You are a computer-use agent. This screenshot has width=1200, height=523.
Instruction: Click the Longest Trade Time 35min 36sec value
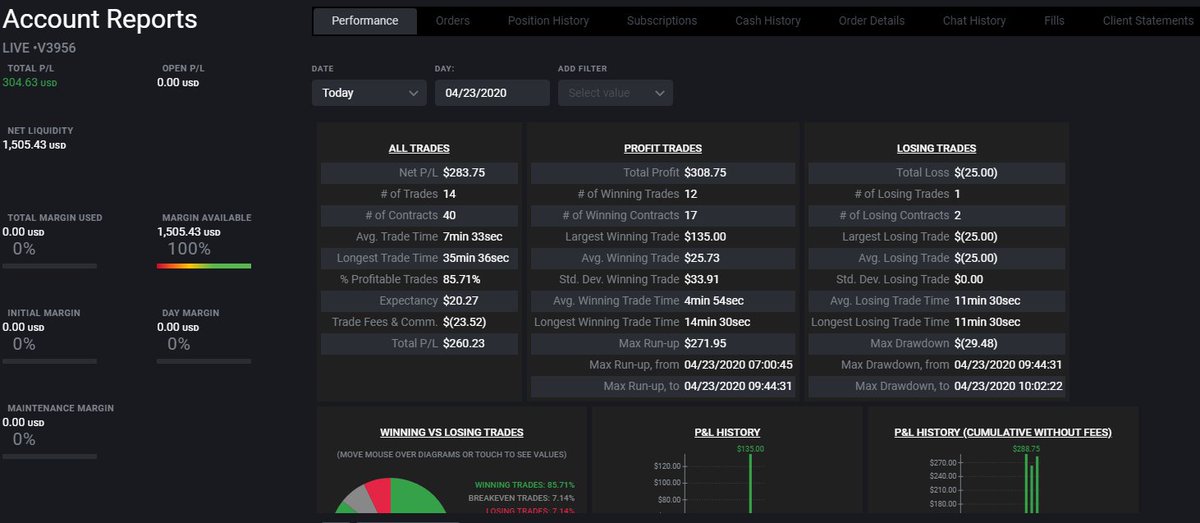coord(478,258)
